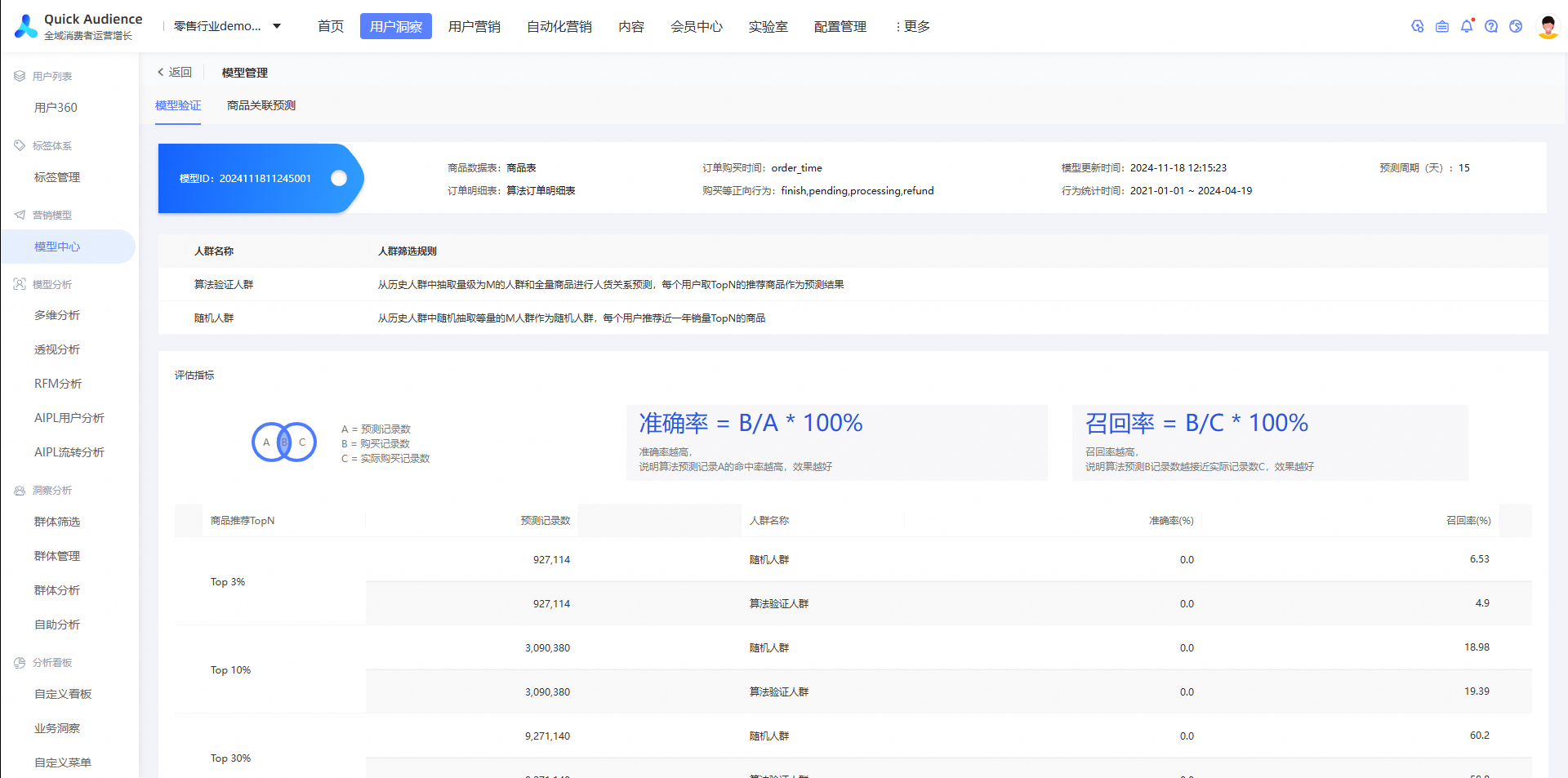Click recall value 19.39
1568x778 pixels.
(1477, 691)
